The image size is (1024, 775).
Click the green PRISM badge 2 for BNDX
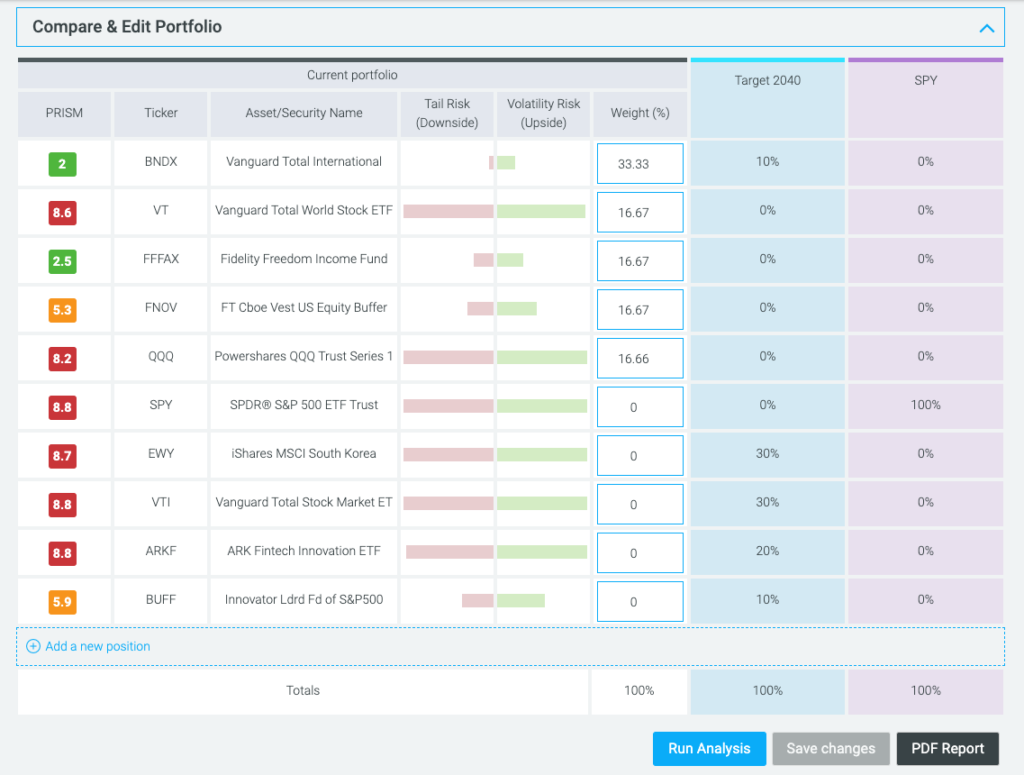tap(63, 164)
